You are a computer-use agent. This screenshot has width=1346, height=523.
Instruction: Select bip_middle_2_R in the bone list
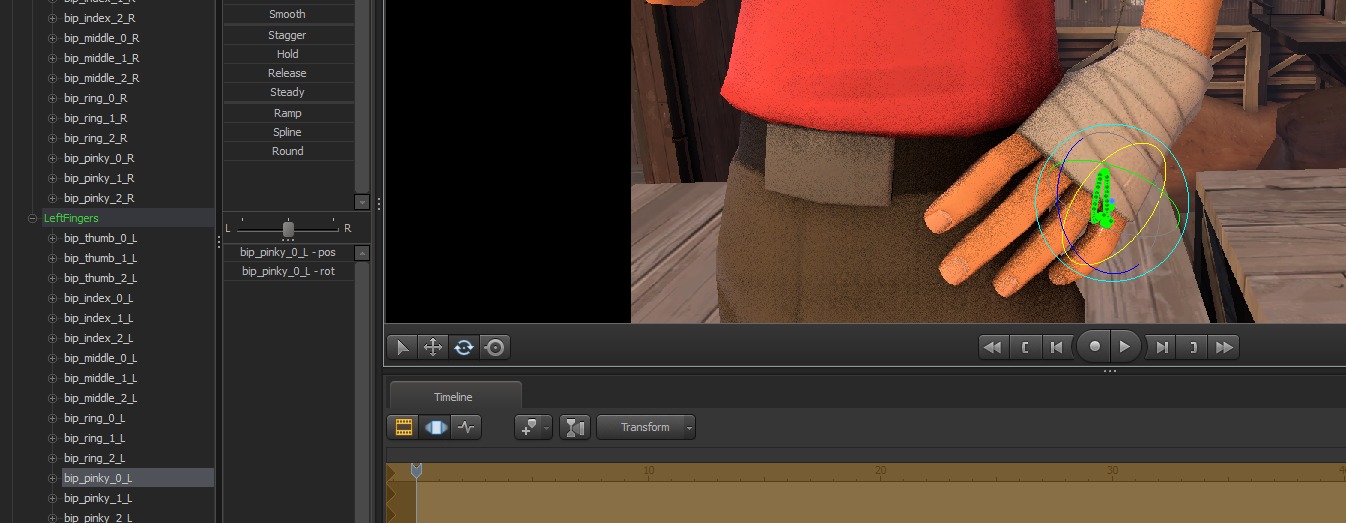[101, 78]
